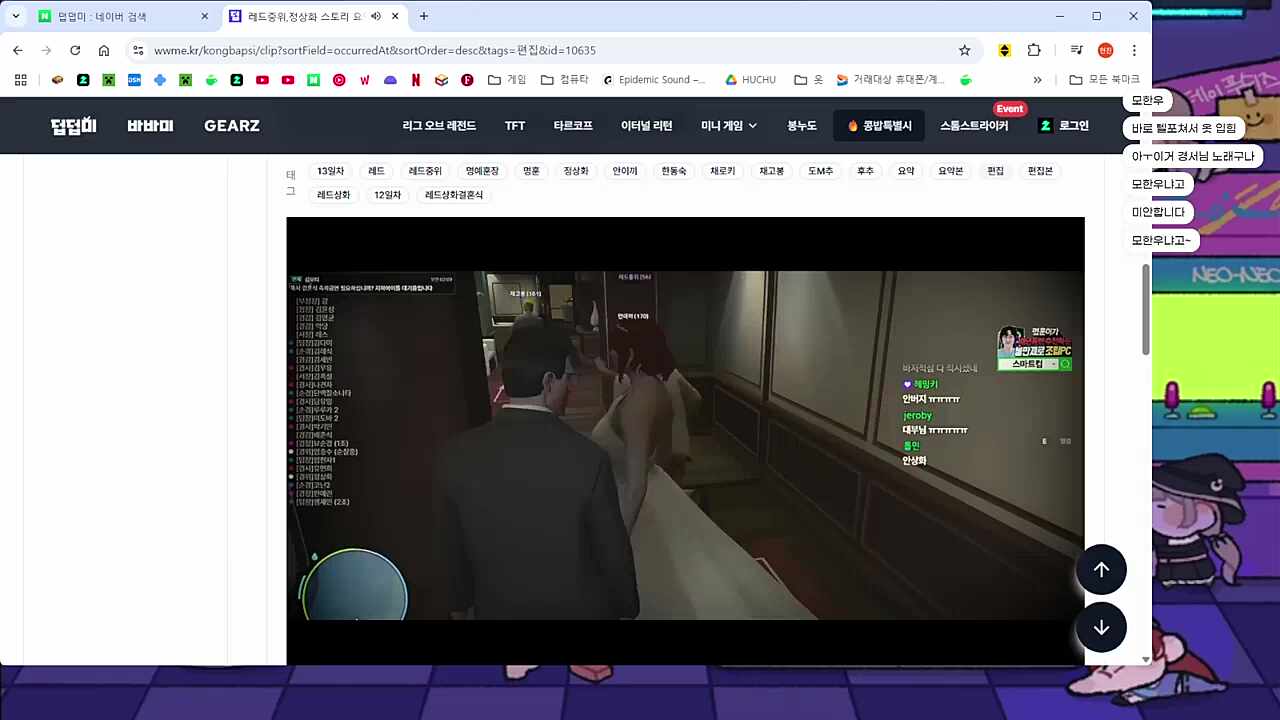
Task: Open 이터널 리턴 menu item
Action: click(x=646, y=126)
